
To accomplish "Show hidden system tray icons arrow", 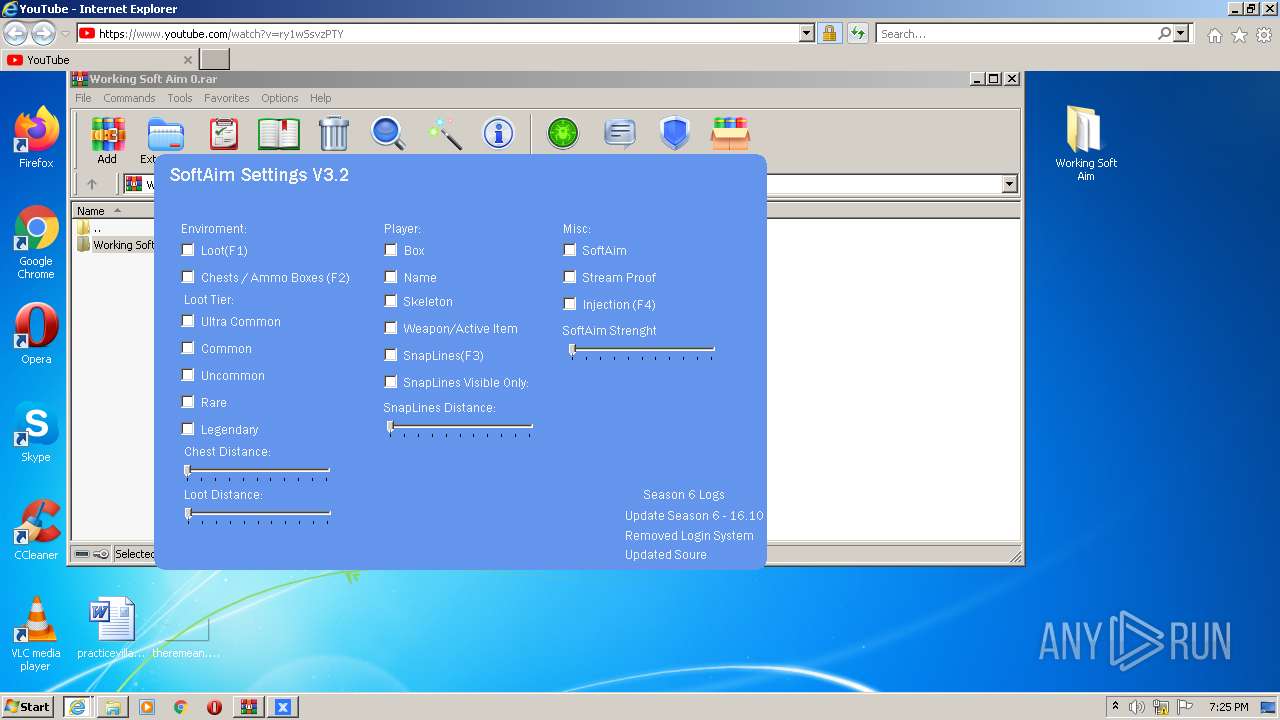I will coord(1115,706).
